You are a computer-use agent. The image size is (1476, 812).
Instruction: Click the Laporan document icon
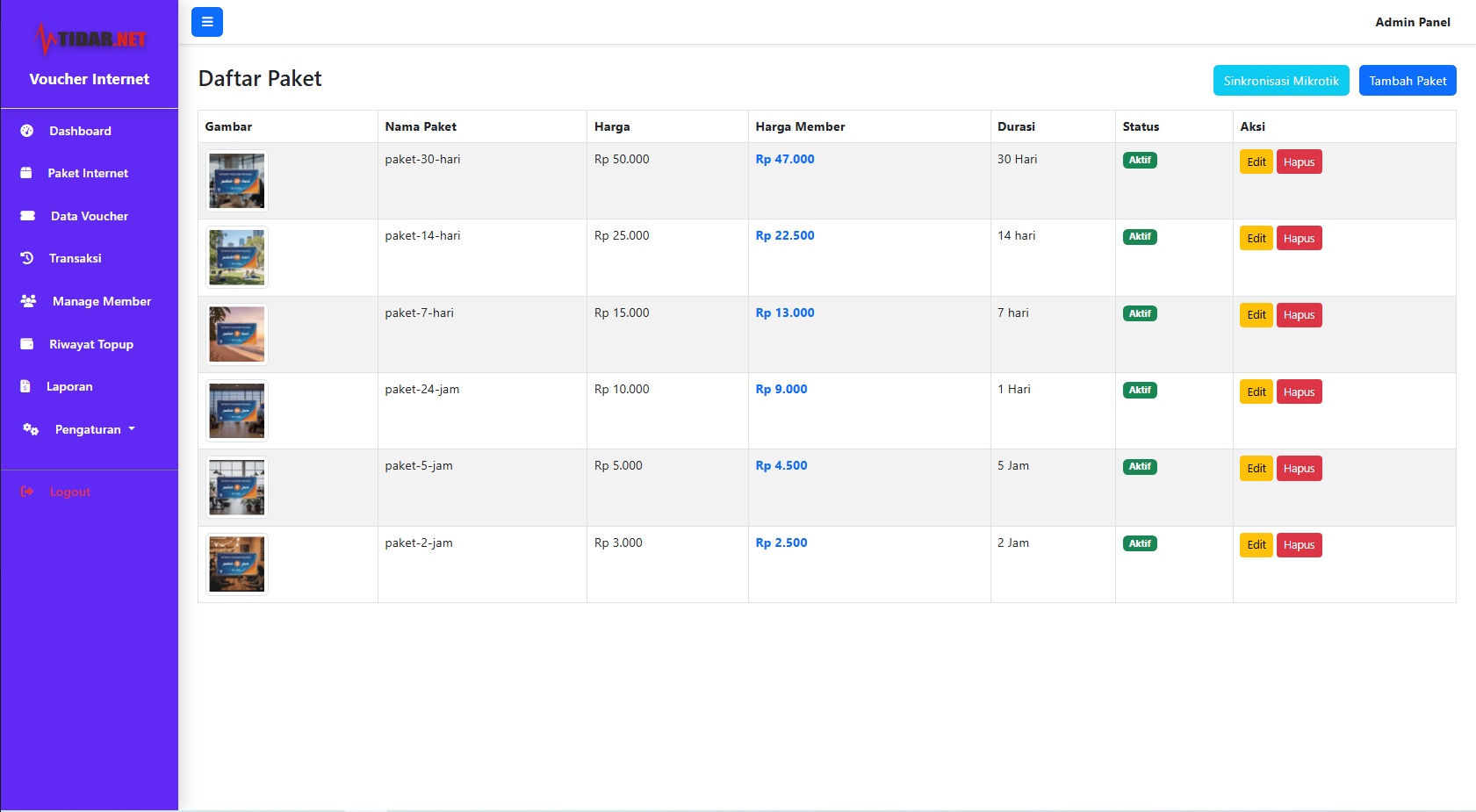(x=25, y=386)
